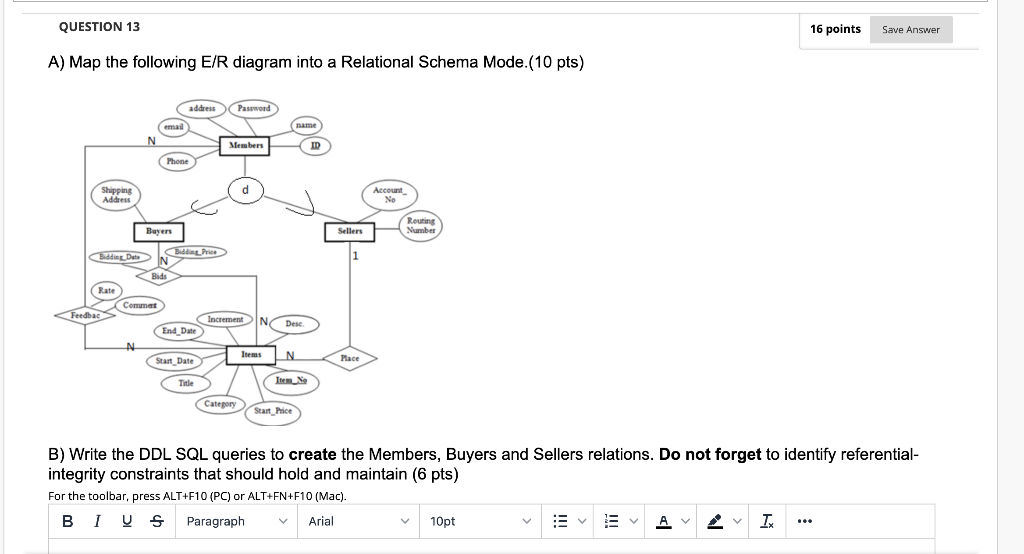Click the QUESTION 13 heading
The width and height of the screenshot is (1024, 554).
click(99, 27)
